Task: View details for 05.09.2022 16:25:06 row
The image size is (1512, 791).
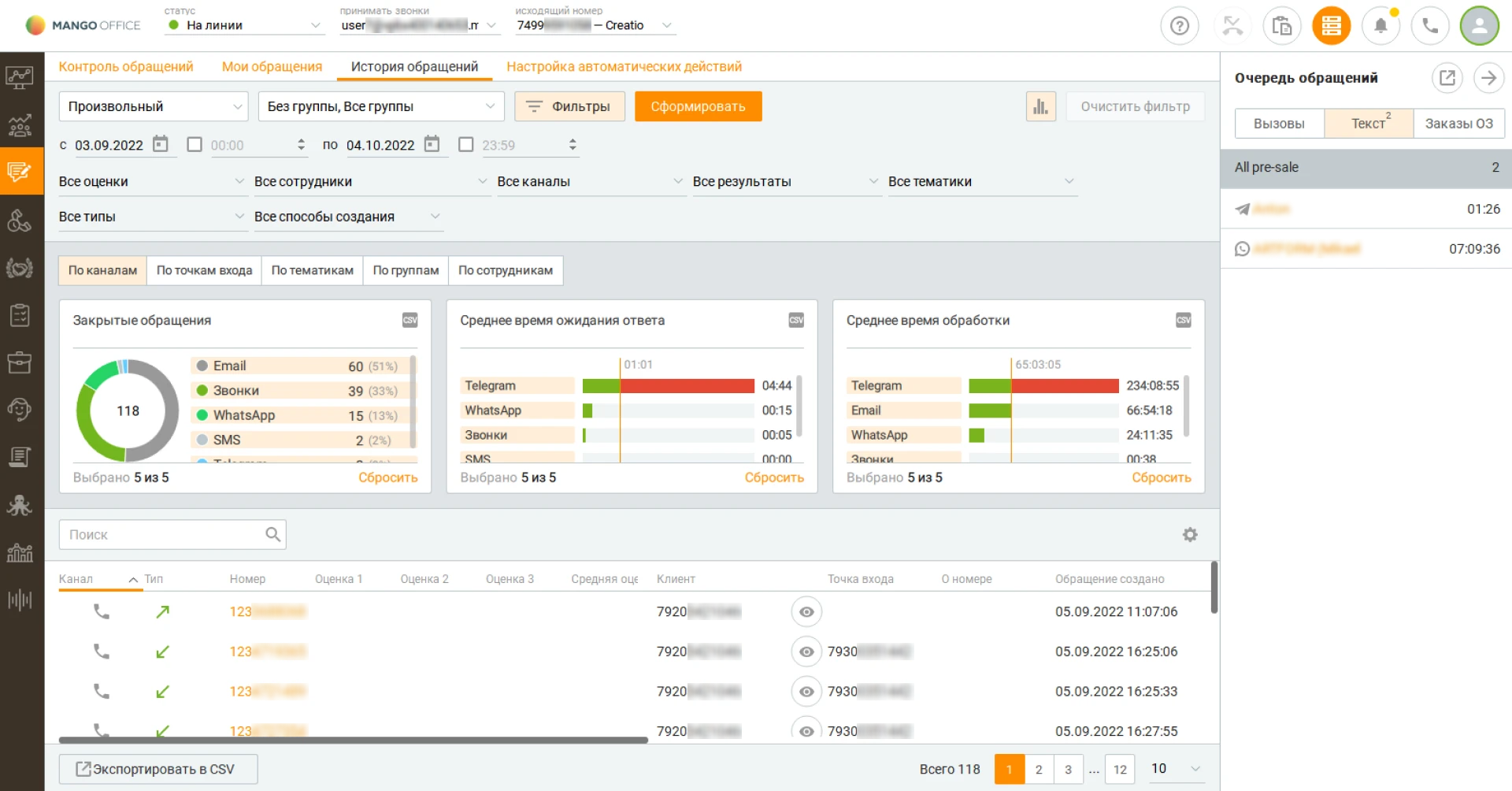Action: [806, 652]
